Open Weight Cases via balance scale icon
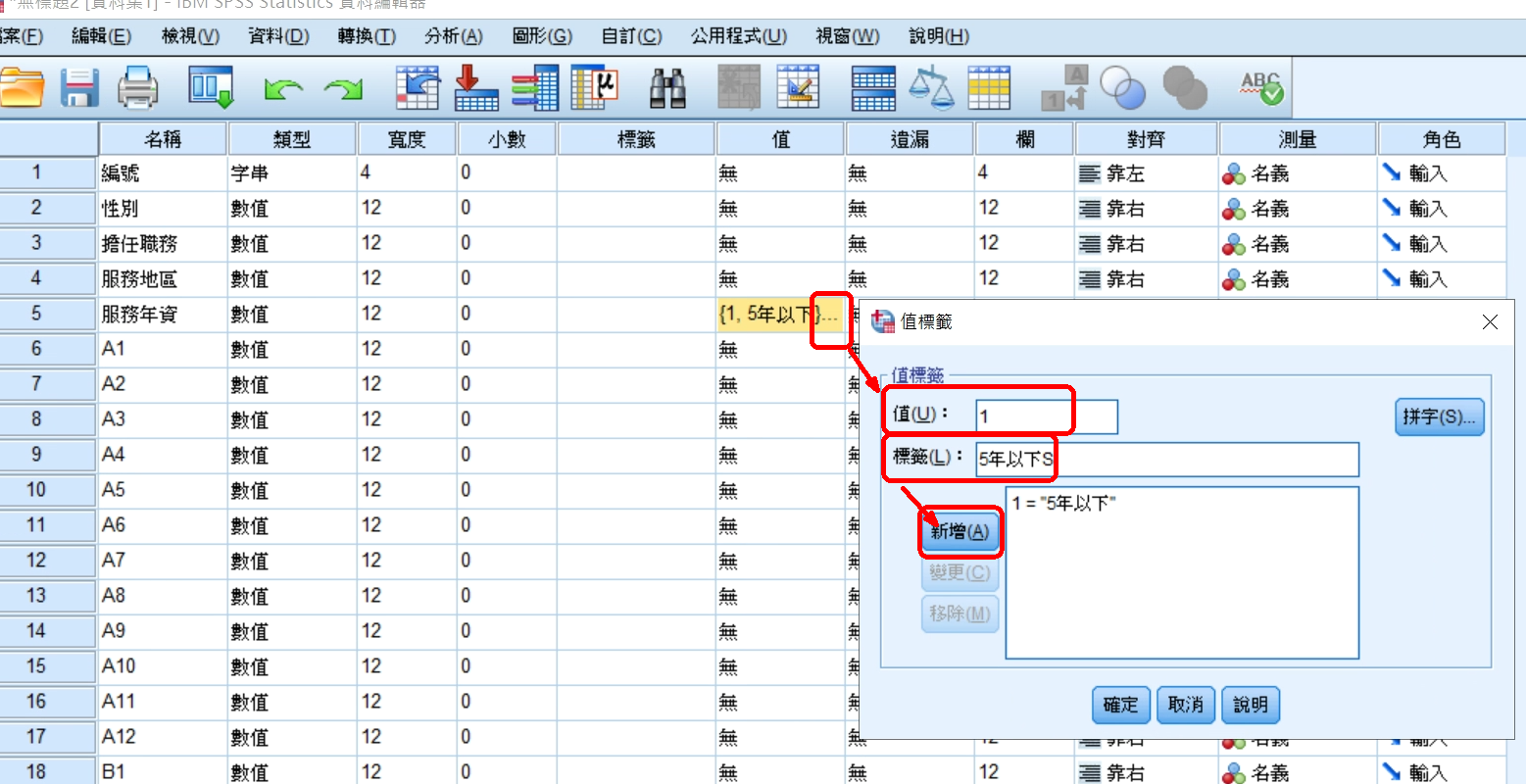This screenshot has height=784, width=1526. 930,88
